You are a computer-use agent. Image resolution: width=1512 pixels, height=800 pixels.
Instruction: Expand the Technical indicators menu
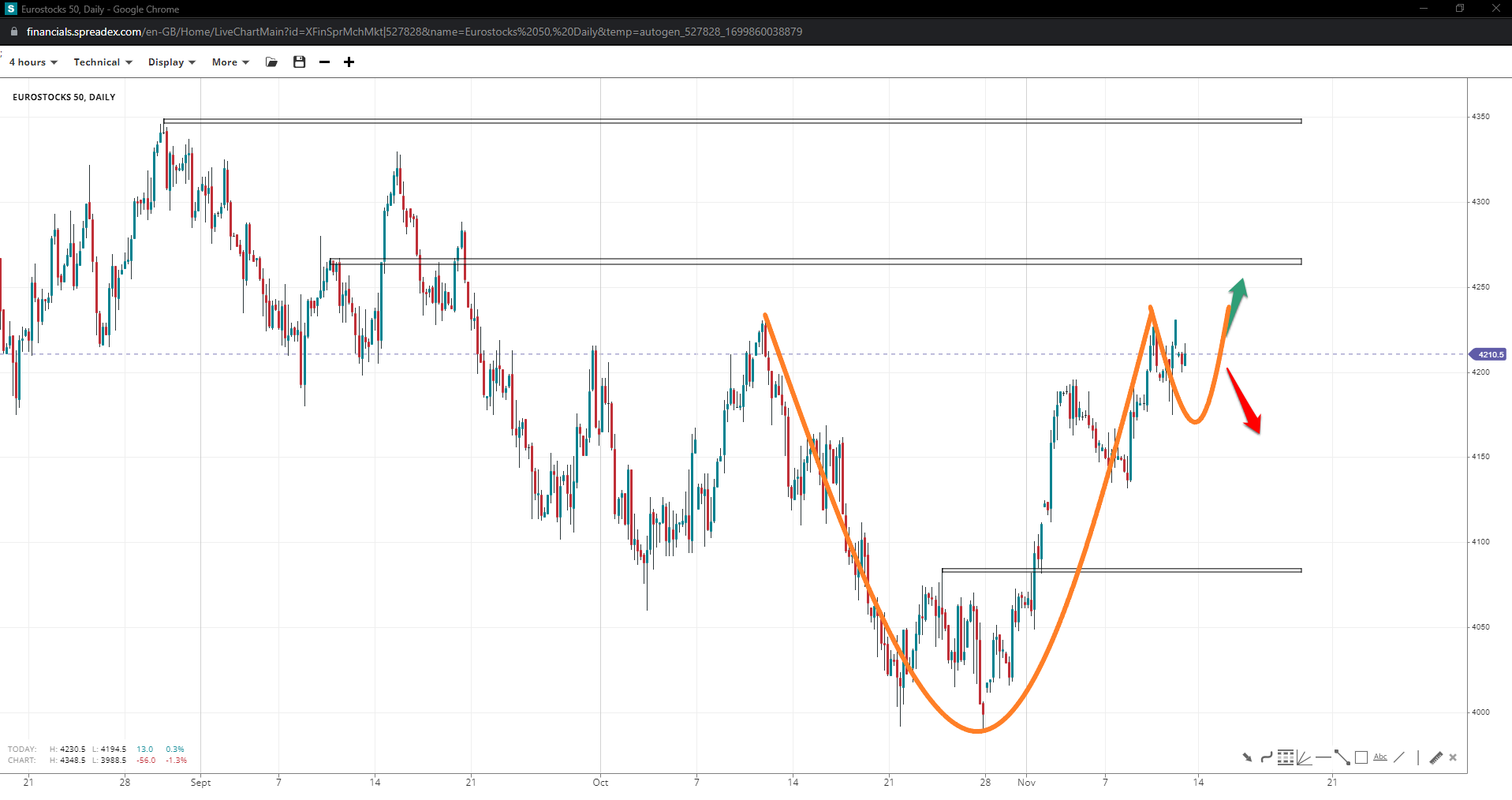click(103, 62)
